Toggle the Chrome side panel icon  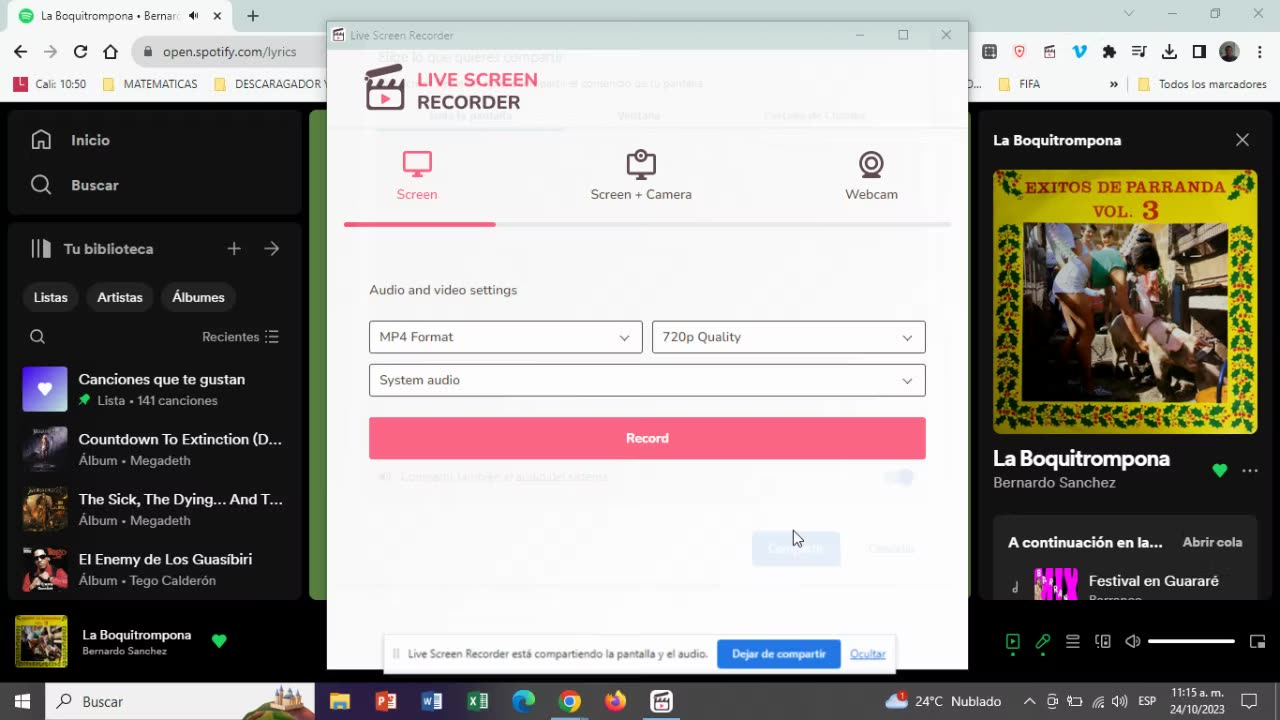coord(1199,52)
